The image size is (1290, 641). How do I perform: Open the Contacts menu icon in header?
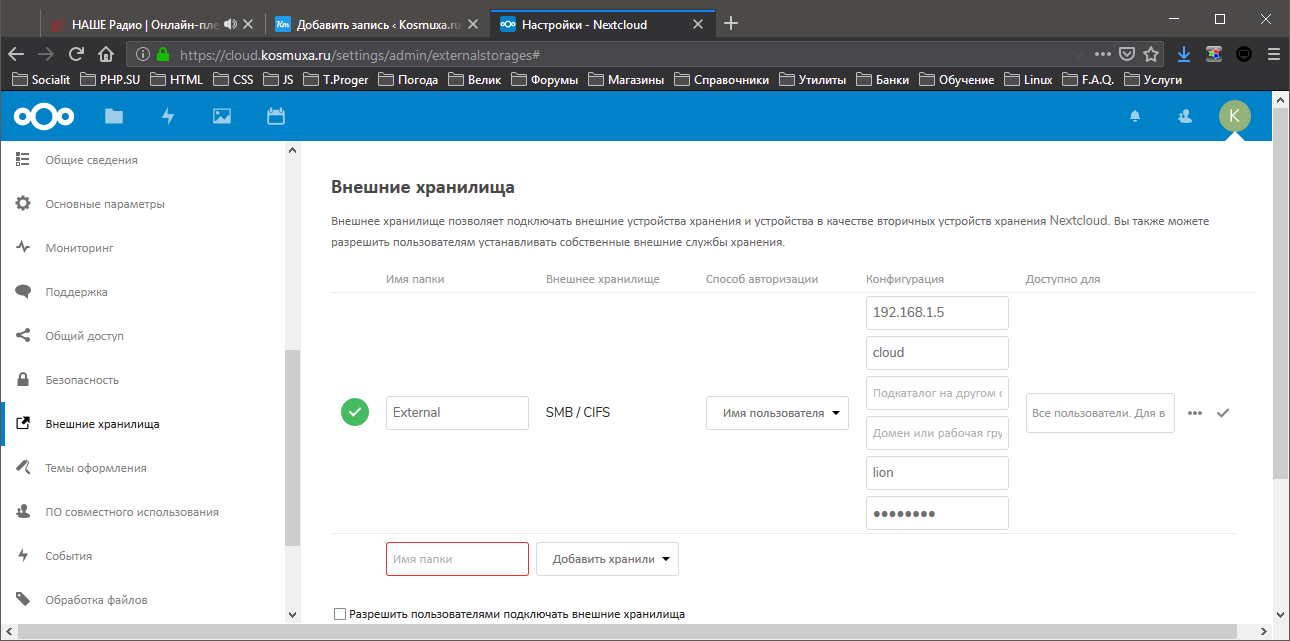(1185, 116)
